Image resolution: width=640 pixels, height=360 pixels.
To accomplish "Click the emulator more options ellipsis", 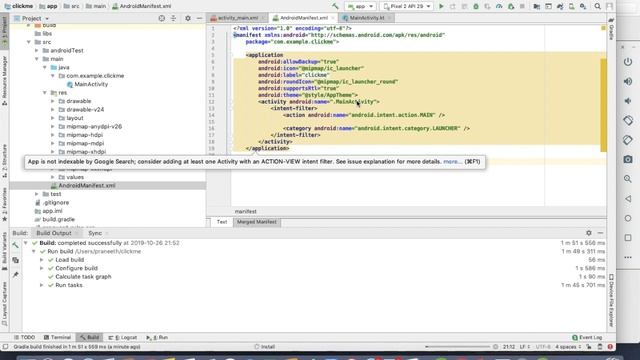I will (628, 258).
